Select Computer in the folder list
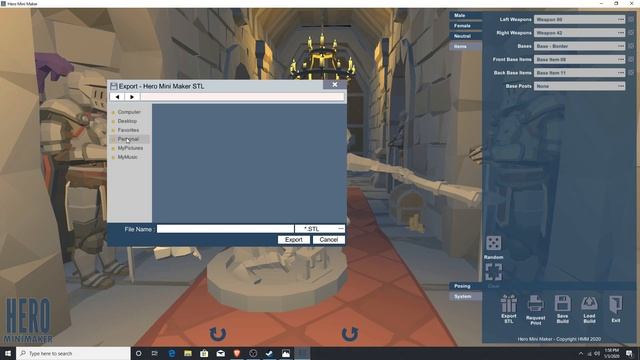Screen dimensions: 640x360 129,112
